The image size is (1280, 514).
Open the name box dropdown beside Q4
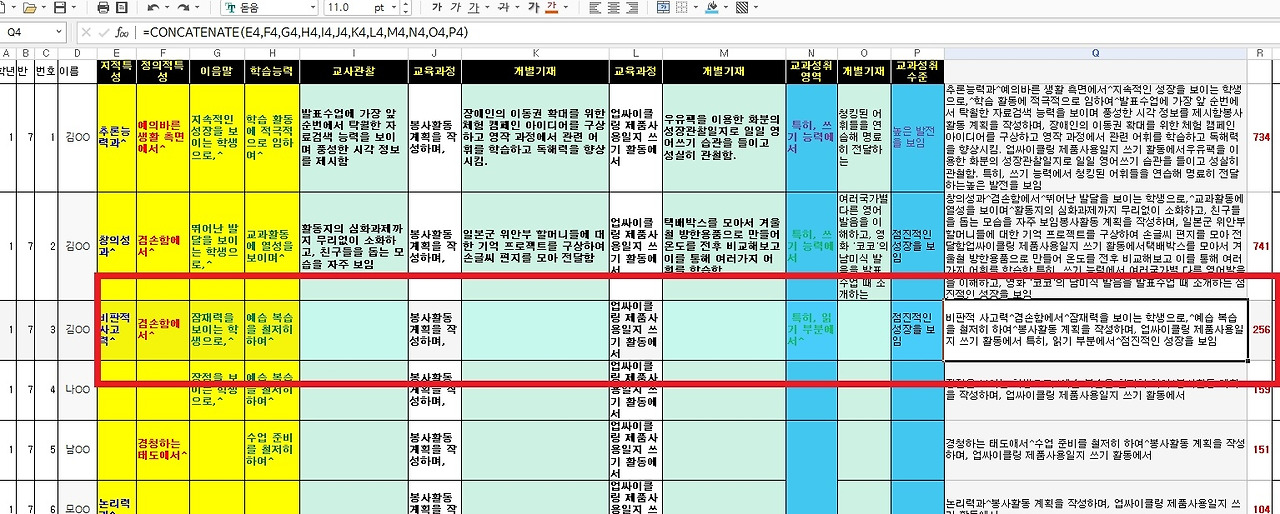coord(59,33)
